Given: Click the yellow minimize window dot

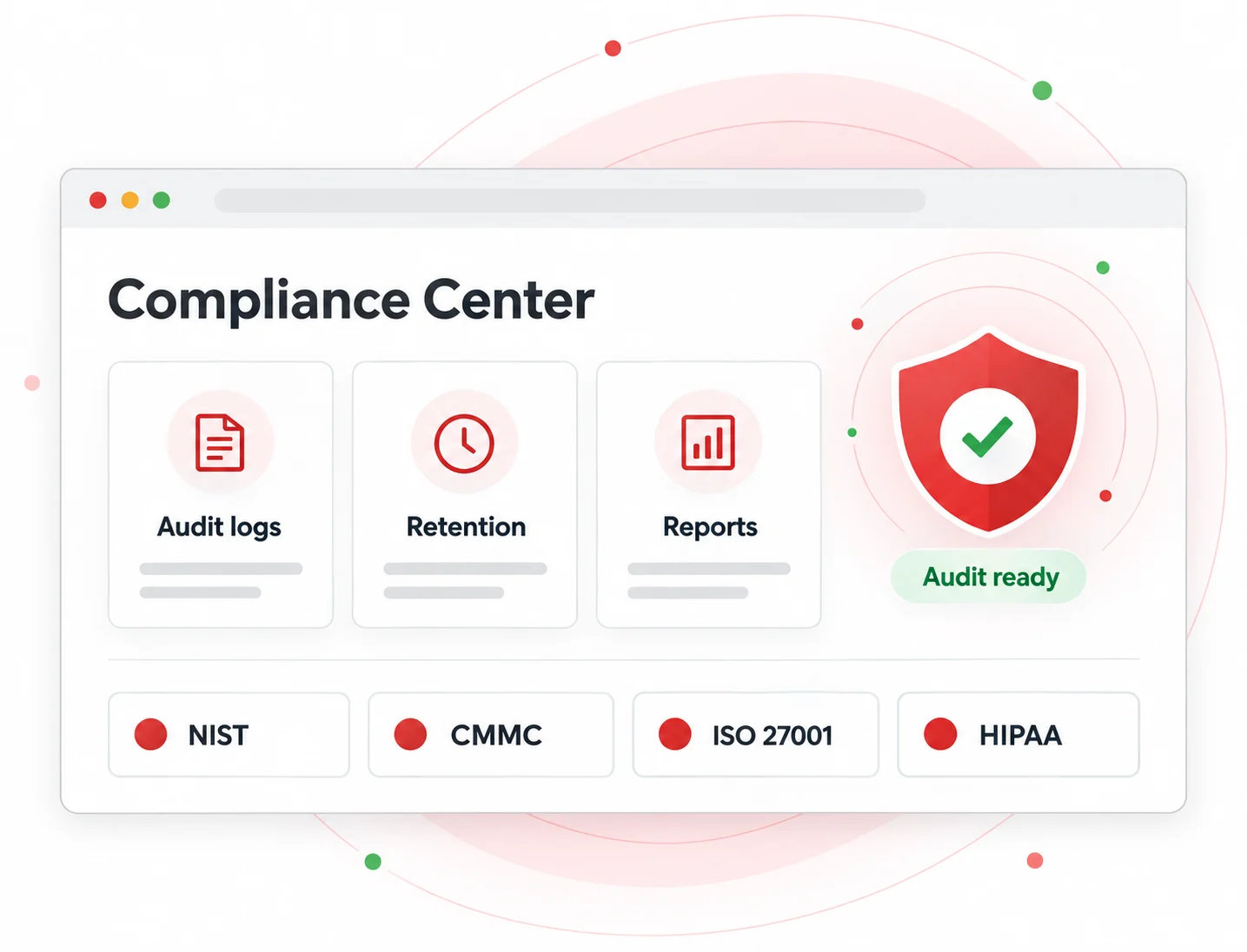Looking at the screenshot, I should click(x=129, y=201).
